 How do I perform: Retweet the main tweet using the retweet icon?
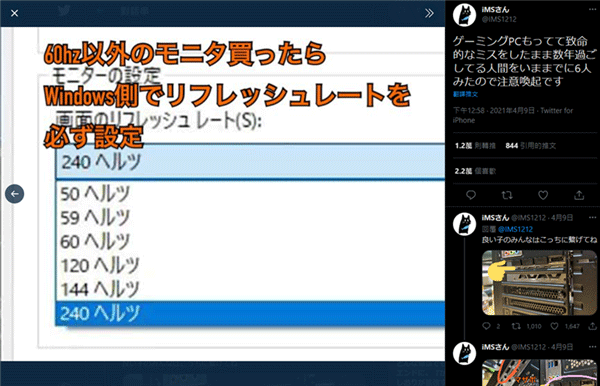[x=507, y=195]
